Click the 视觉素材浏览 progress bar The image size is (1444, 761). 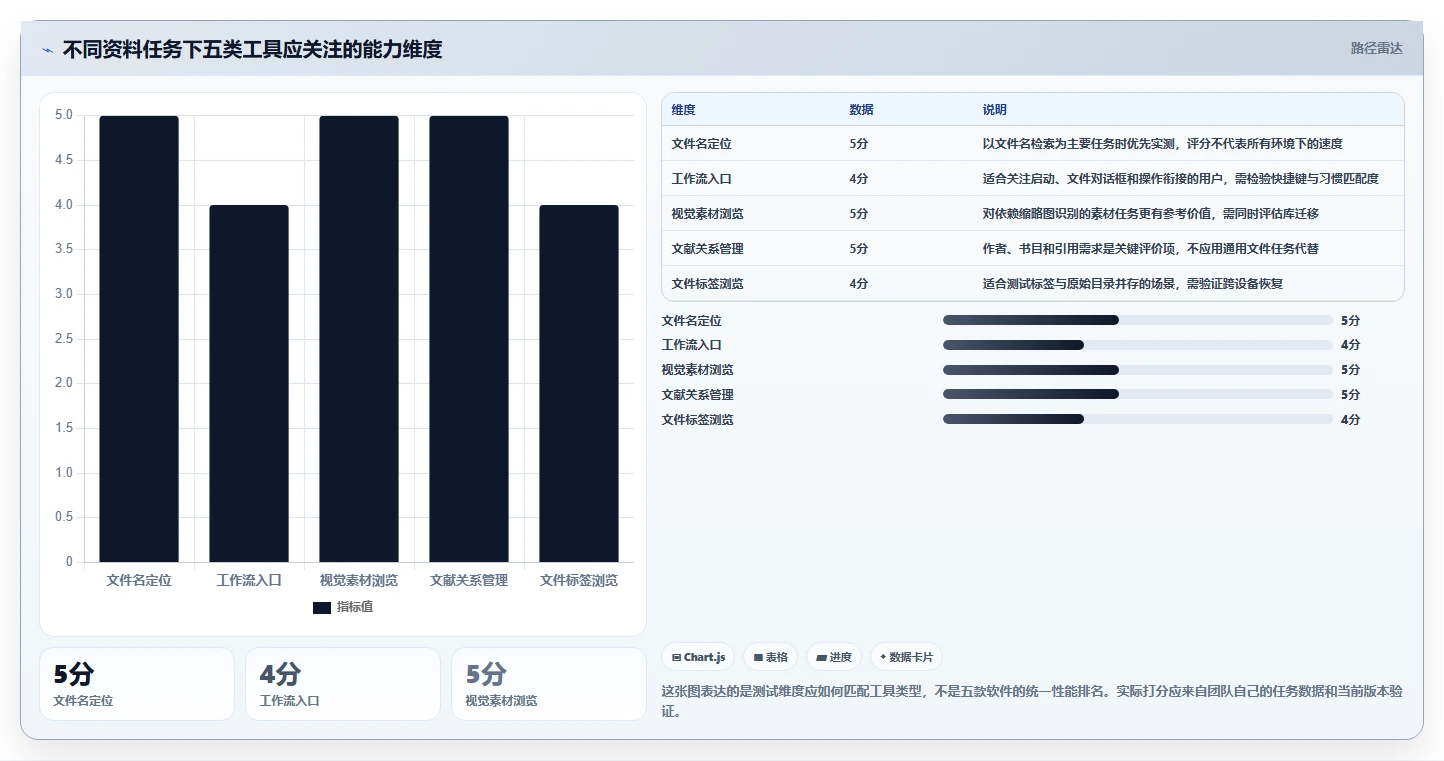pos(1138,370)
